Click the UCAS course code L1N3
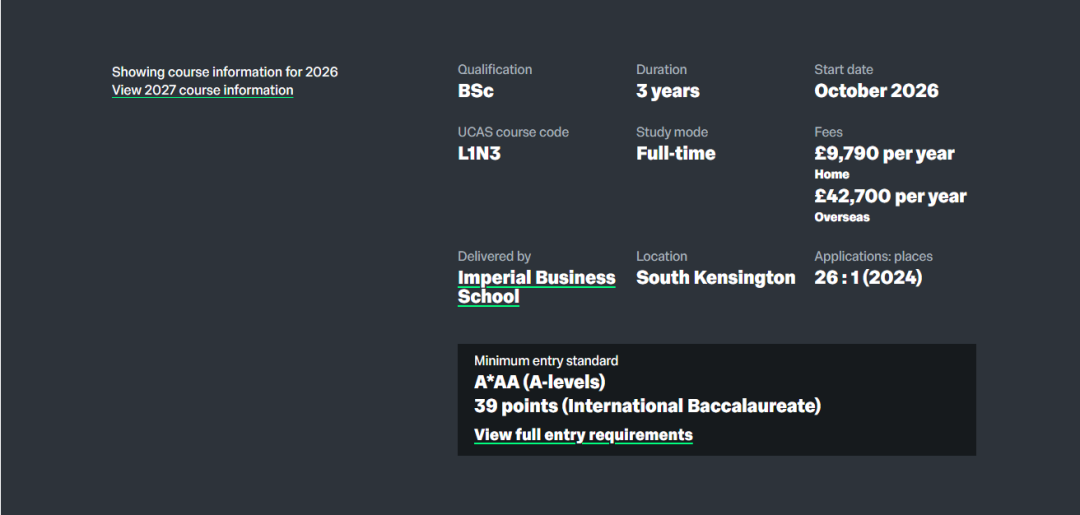 pos(479,154)
